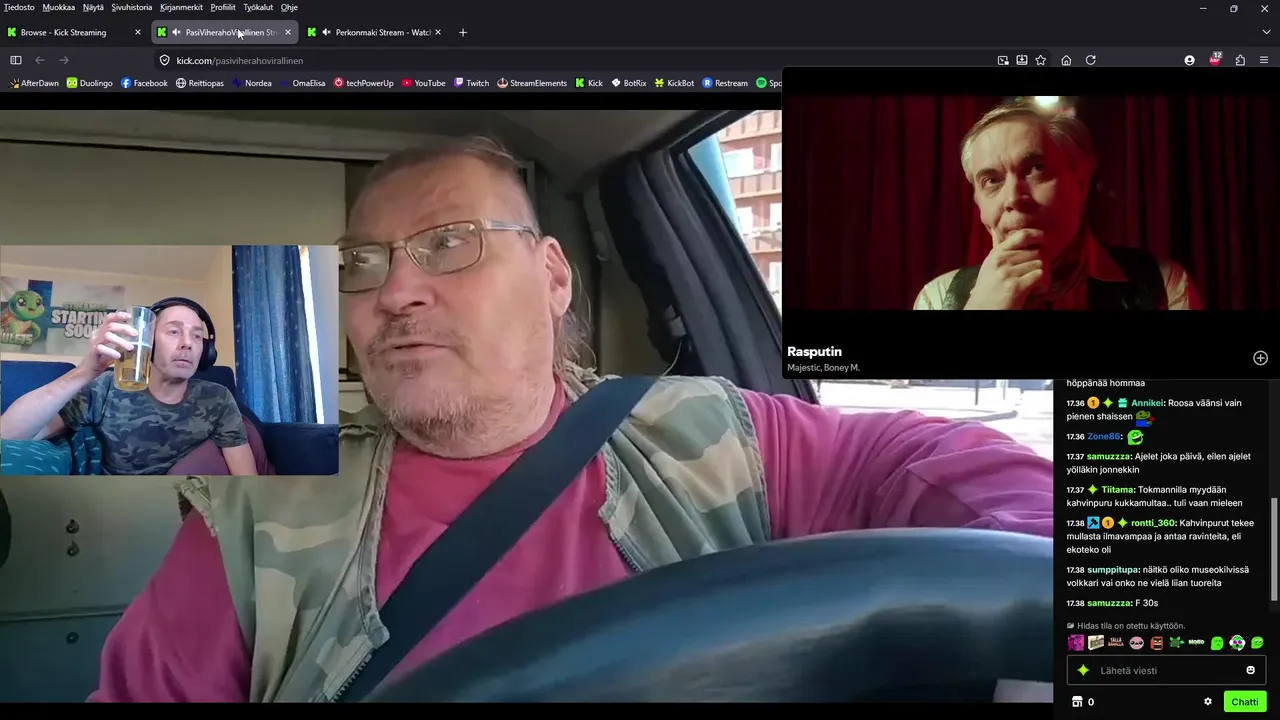This screenshot has height=720, width=1280.
Task: Open the AfterDawn bookmark
Action: coord(35,83)
